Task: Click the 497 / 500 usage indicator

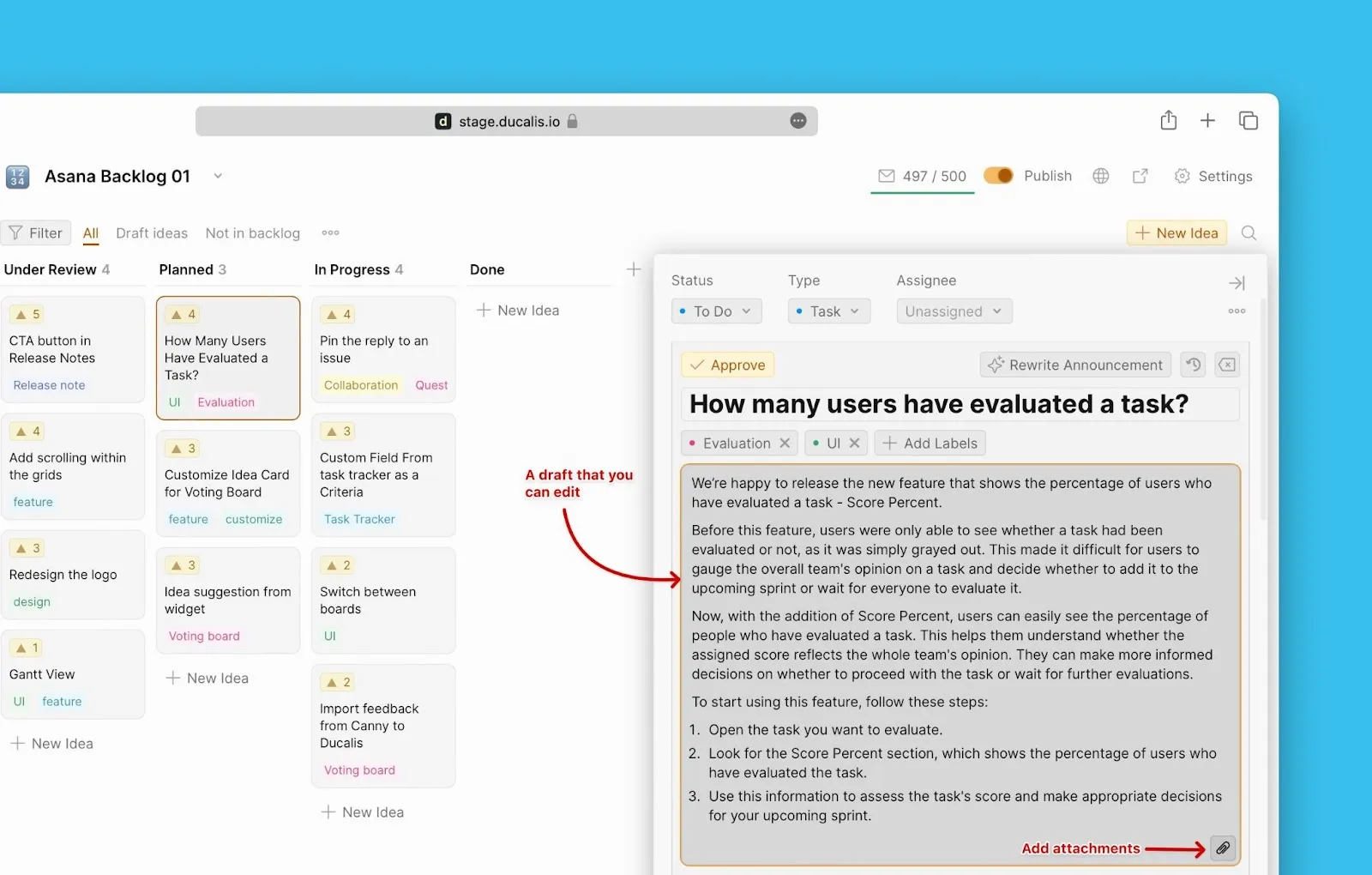Action: (923, 176)
